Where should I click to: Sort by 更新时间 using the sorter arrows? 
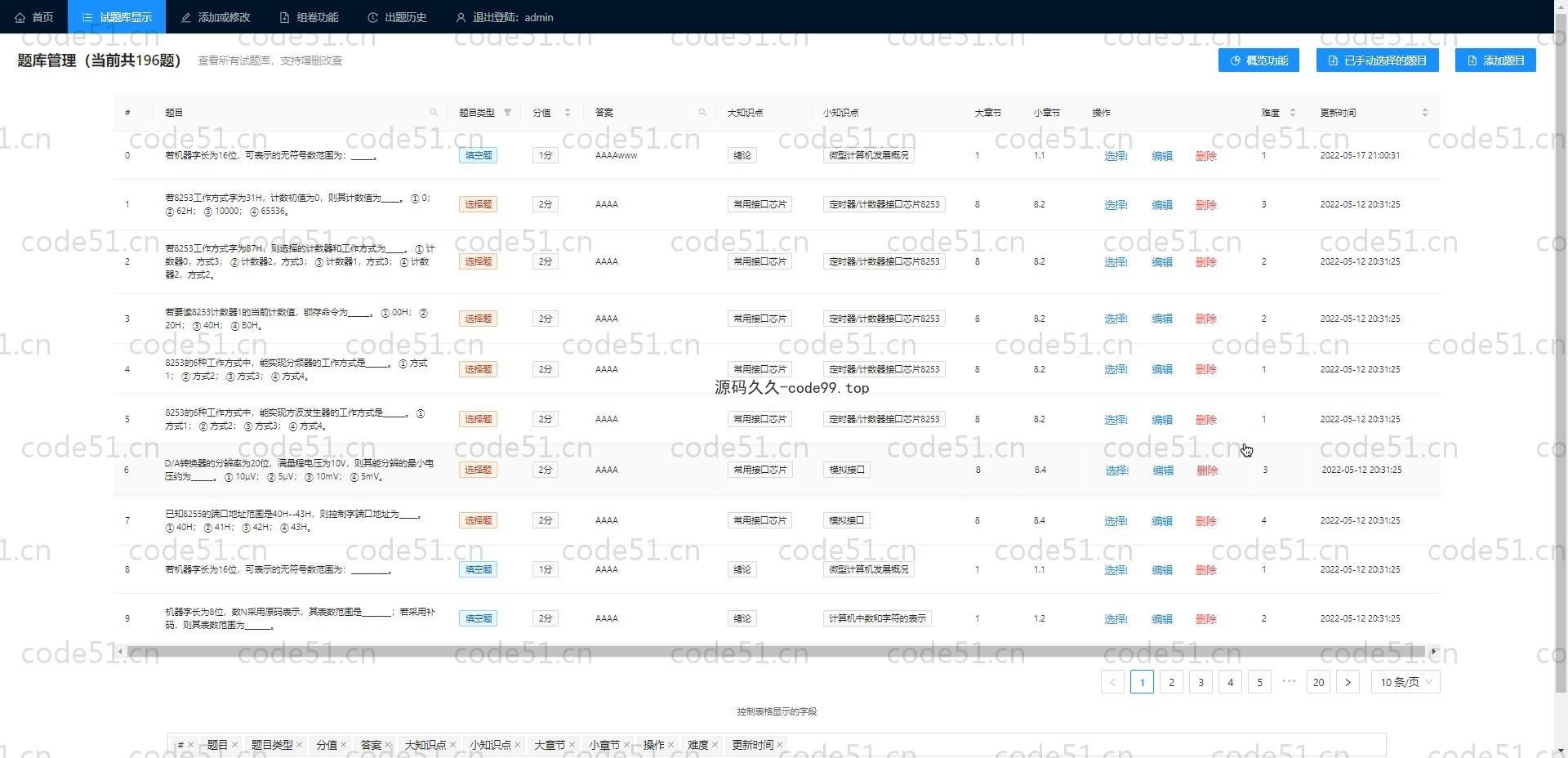[x=1425, y=113]
